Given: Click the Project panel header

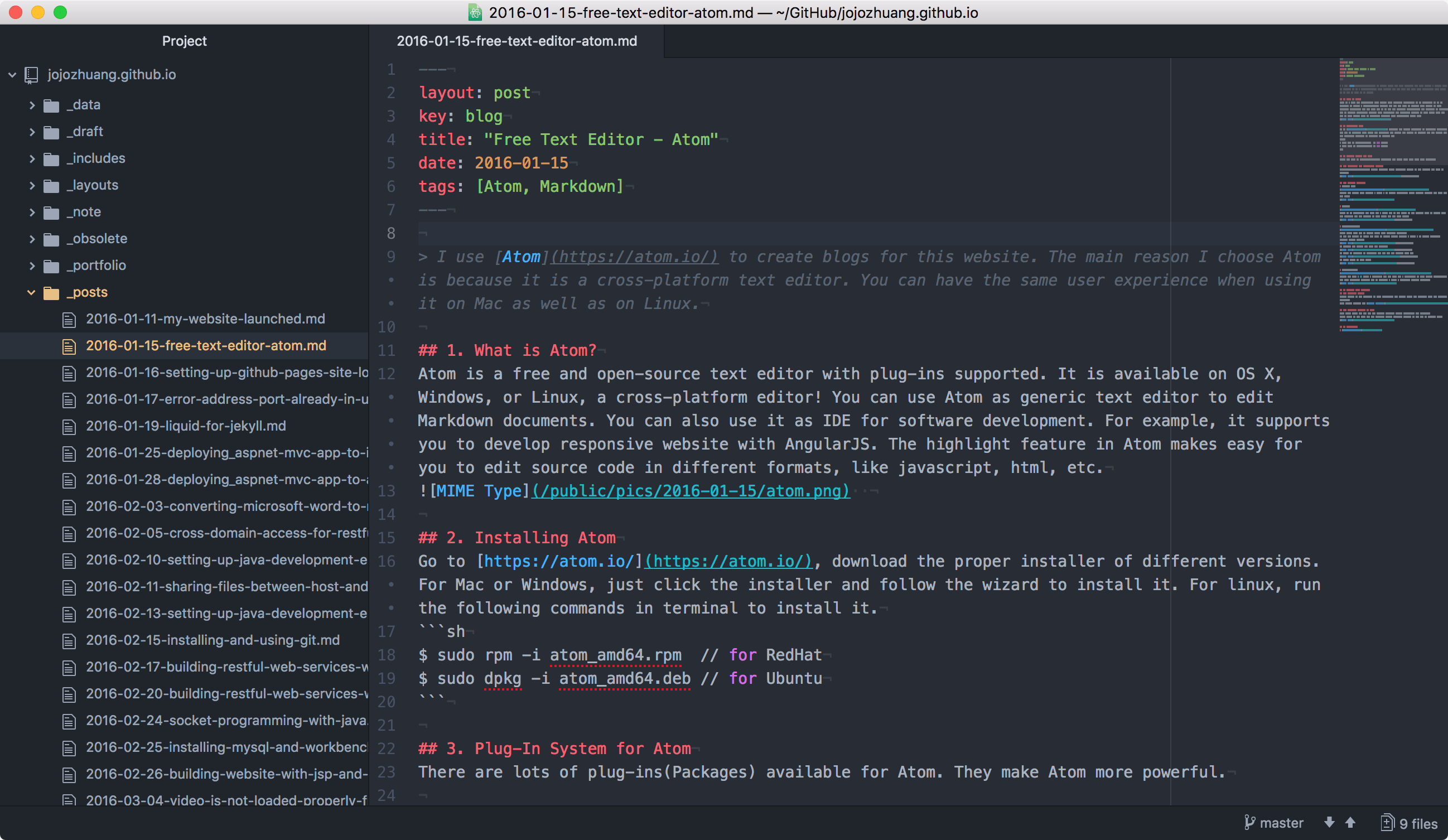Looking at the screenshot, I should click(184, 41).
